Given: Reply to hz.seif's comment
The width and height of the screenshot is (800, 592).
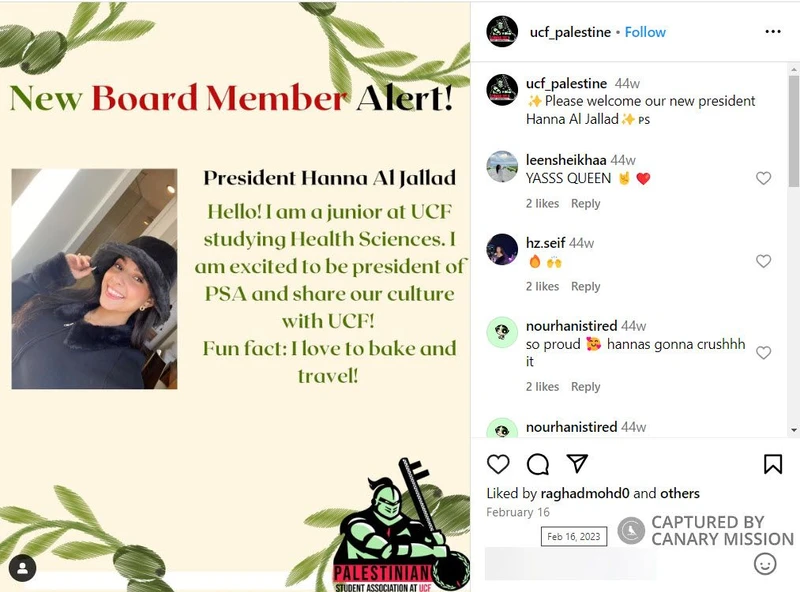Looking at the screenshot, I should click(585, 287).
